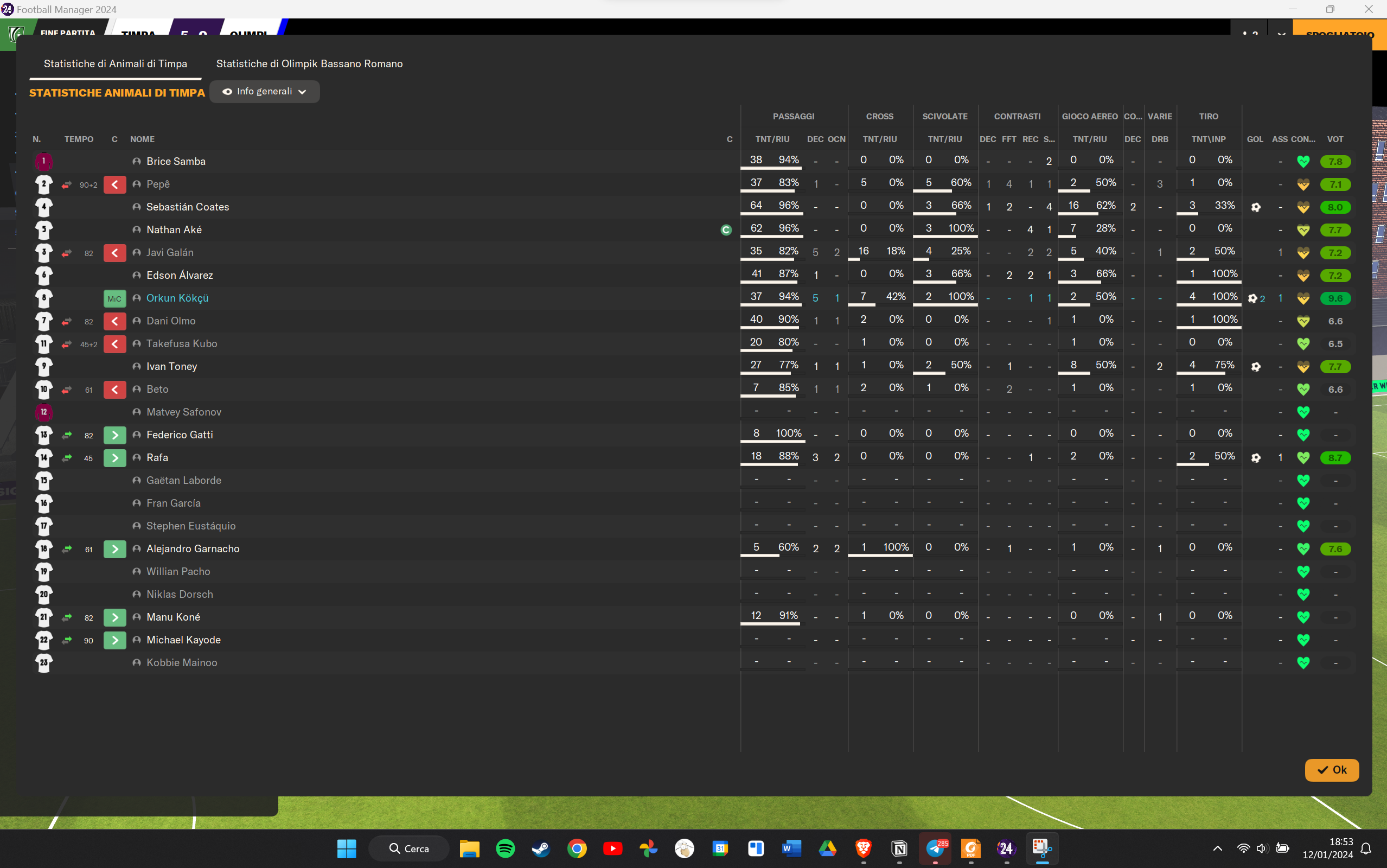Image resolution: width=1387 pixels, height=868 pixels.
Task: Open Orkun Kökçü's player link
Action: [x=177, y=298]
